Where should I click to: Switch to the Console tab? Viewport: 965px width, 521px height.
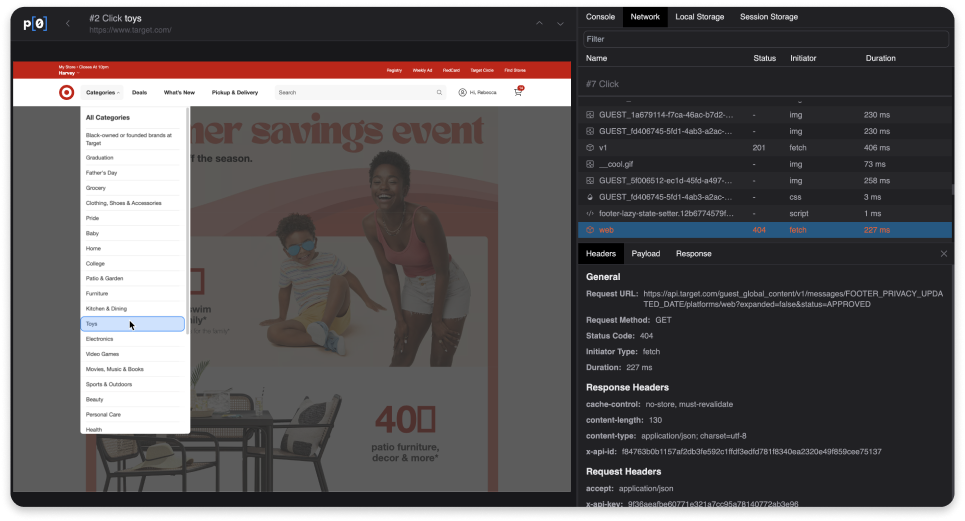point(600,17)
